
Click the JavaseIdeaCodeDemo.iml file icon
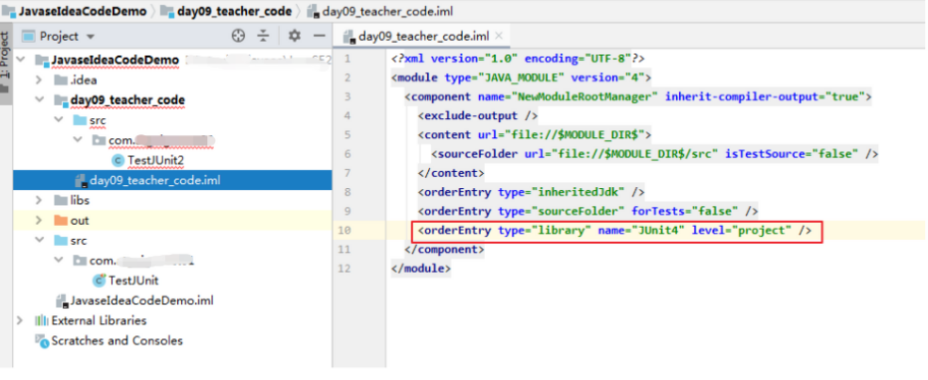[x=62, y=301]
